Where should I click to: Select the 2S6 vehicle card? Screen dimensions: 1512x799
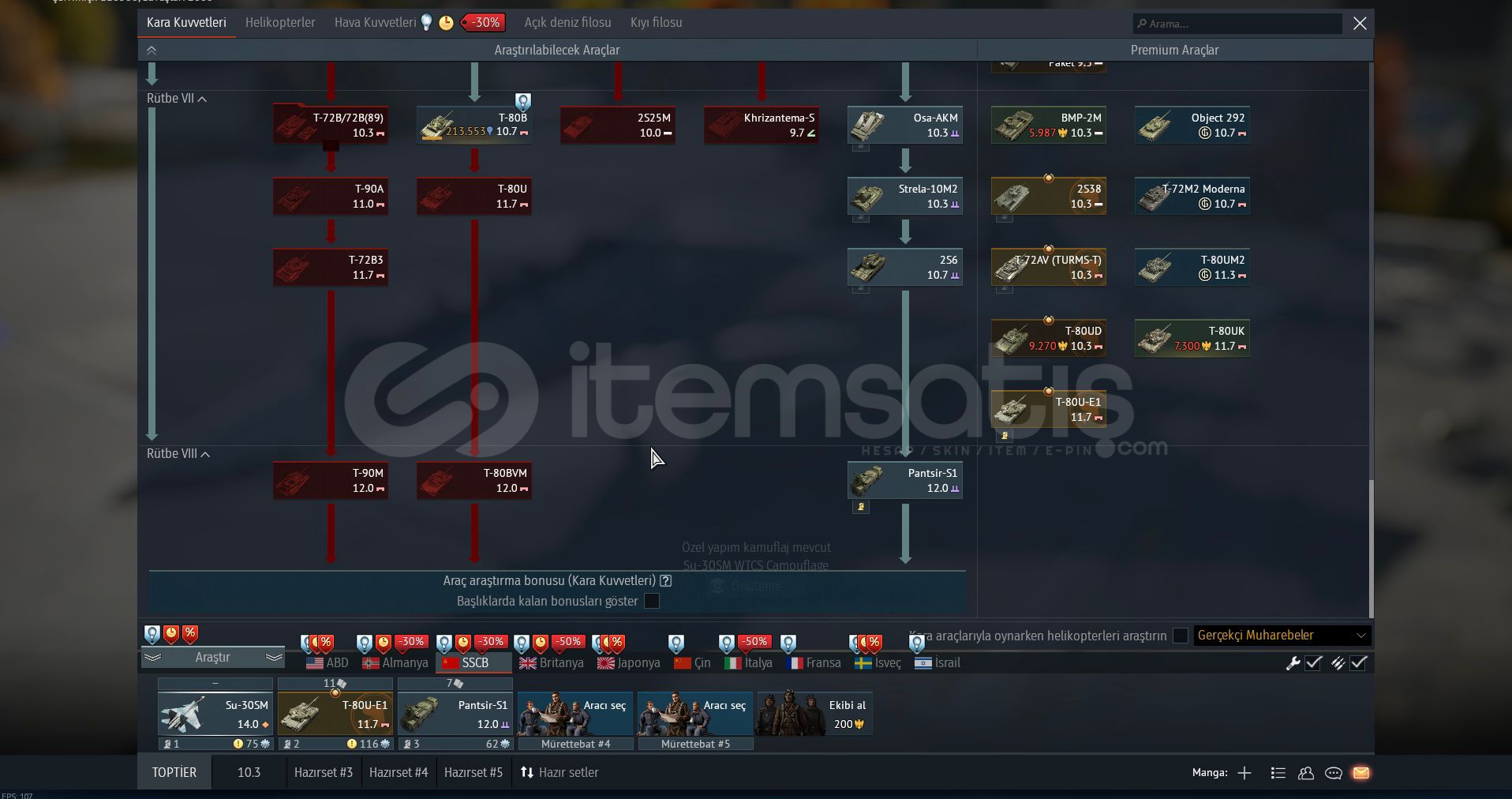[905, 267]
